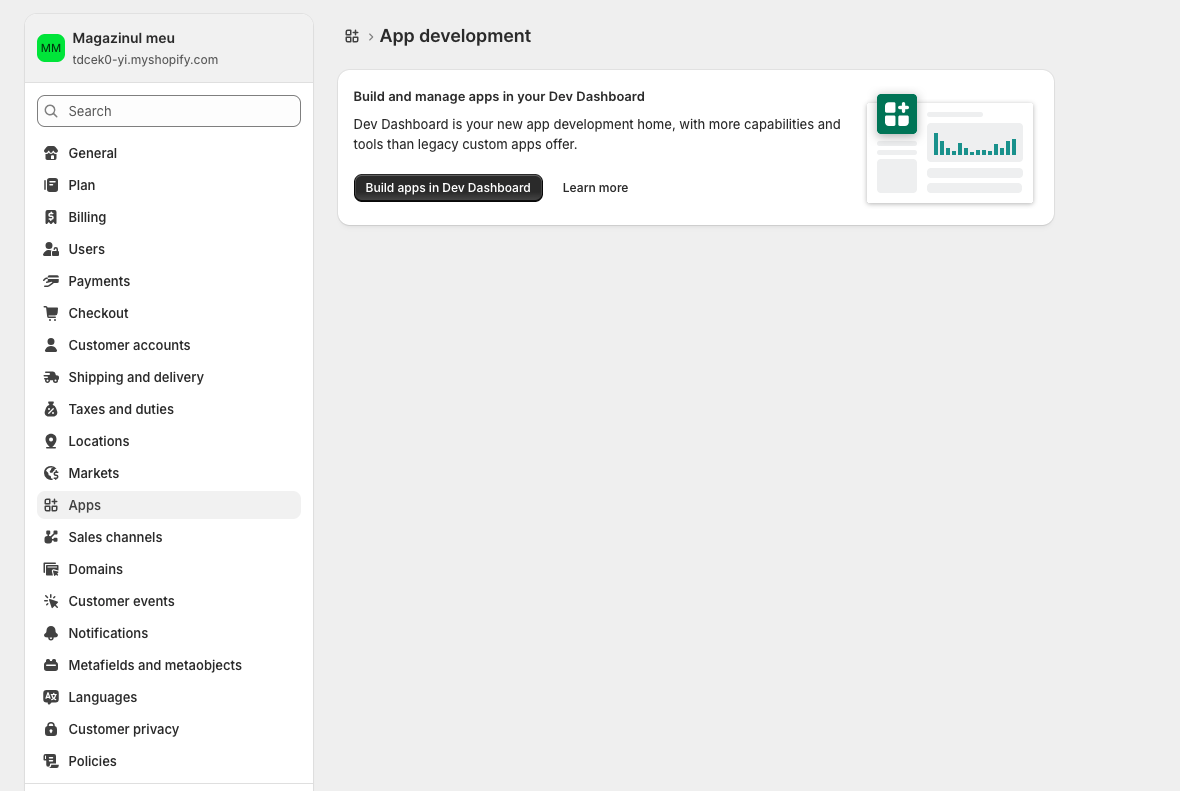This screenshot has width=1180, height=791.
Task: Select Users in the sidebar
Action: 169,249
